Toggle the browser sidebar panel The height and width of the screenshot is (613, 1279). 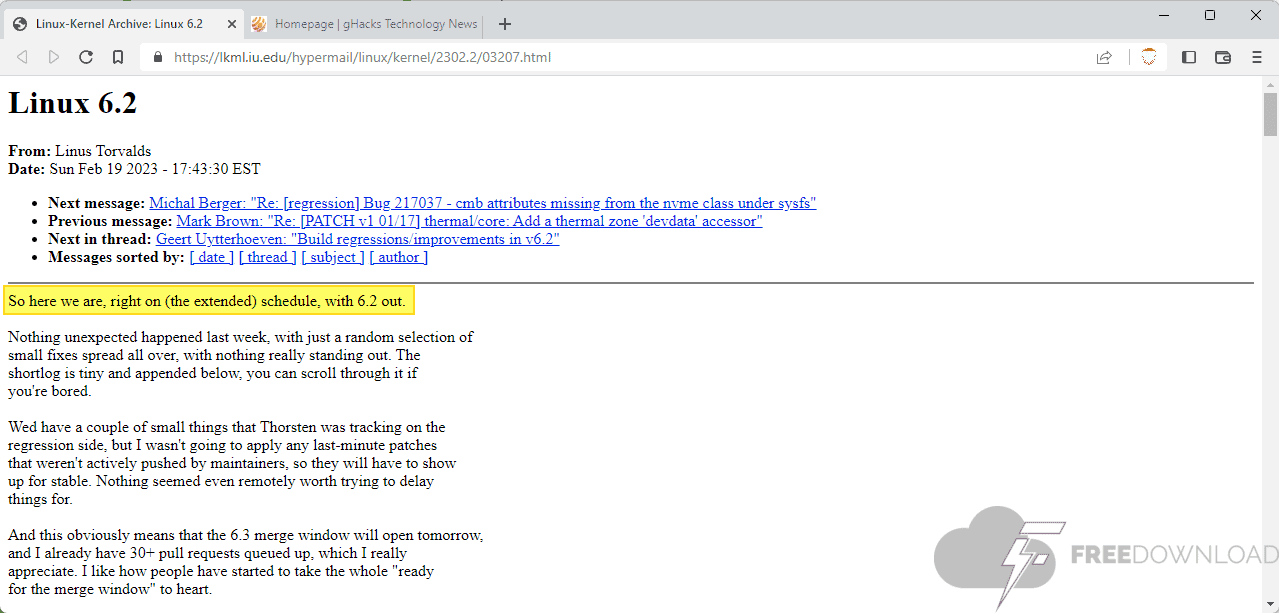click(x=1189, y=57)
